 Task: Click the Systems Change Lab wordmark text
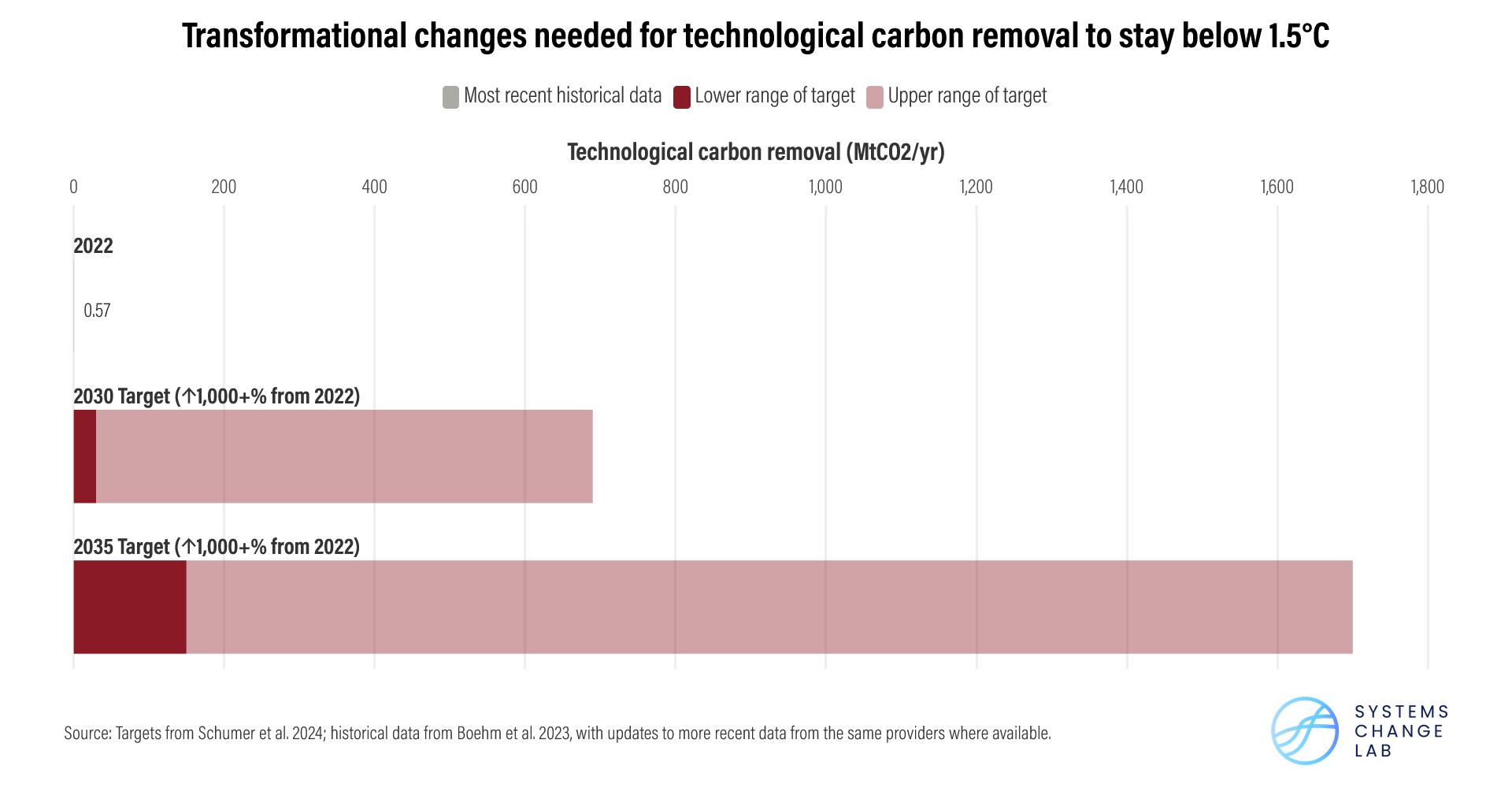(x=1401, y=731)
